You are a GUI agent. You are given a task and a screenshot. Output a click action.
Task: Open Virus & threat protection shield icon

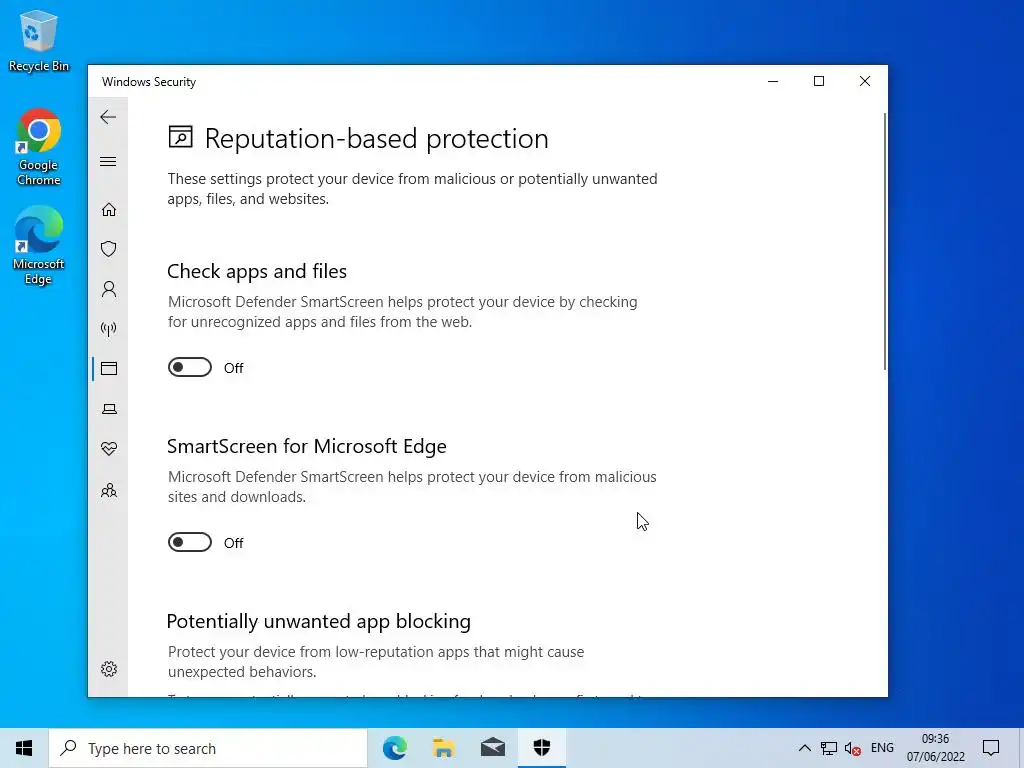109,249
